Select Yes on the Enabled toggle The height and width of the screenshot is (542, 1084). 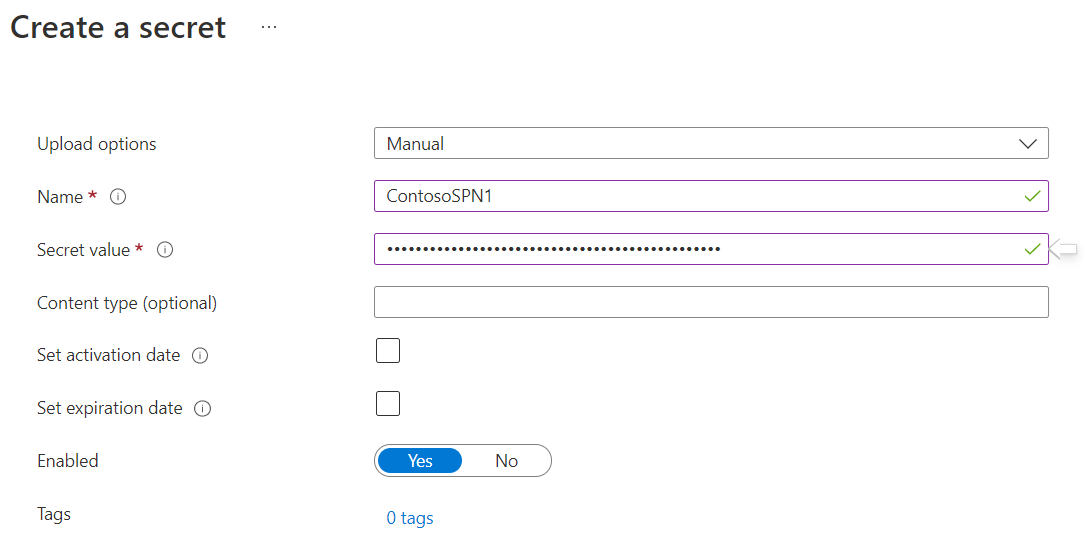tap(420, 461)
